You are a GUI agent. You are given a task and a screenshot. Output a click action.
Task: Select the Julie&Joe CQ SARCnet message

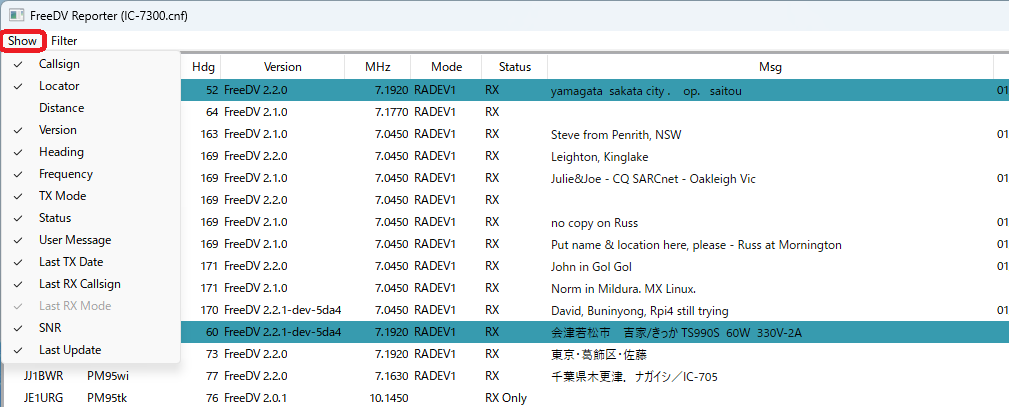(x=653, y=178)
